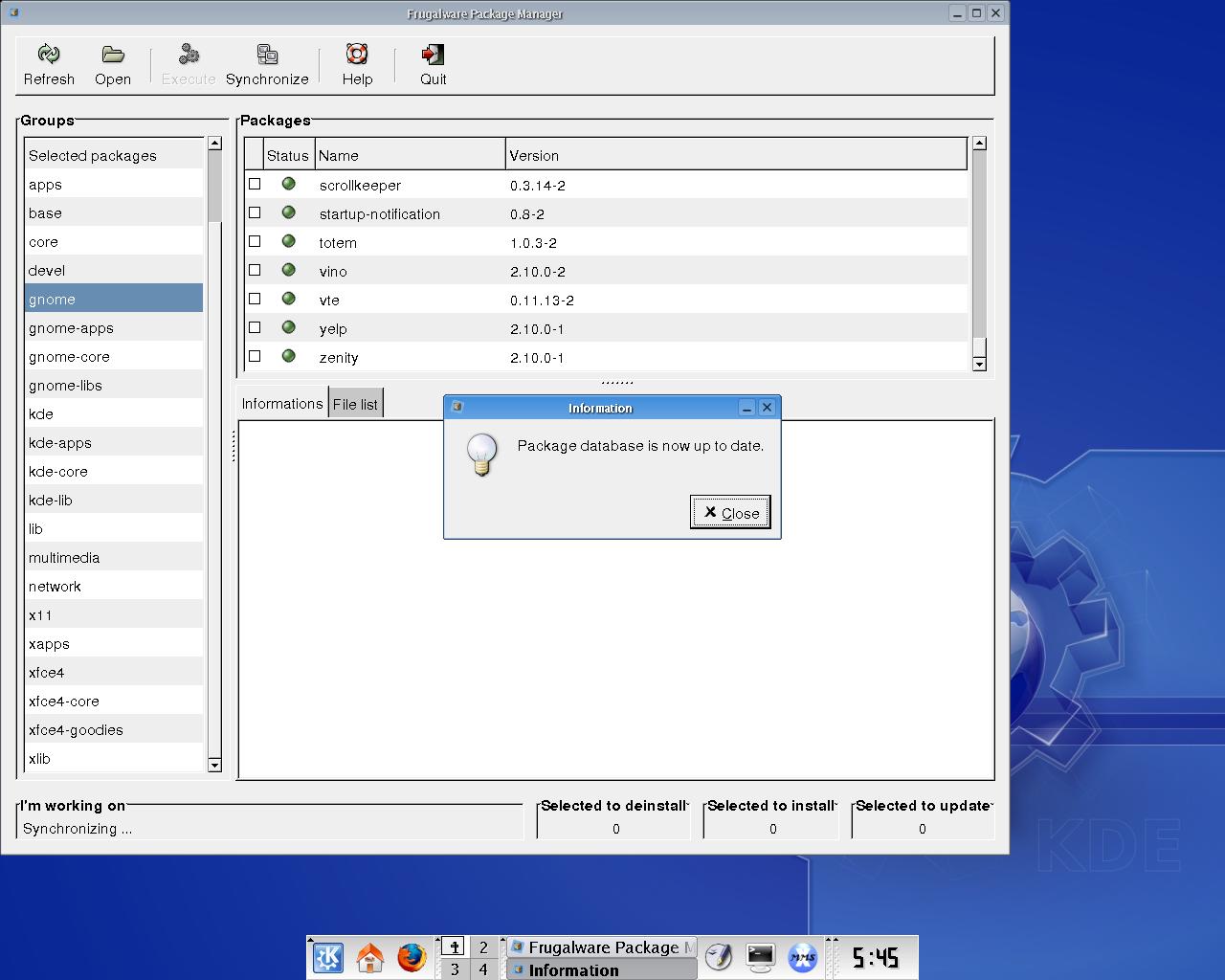The height and width of the screenshot is (980, 1225).
Task: Click the lightbulb icon in the Information dialog
Action: point(481,455)
